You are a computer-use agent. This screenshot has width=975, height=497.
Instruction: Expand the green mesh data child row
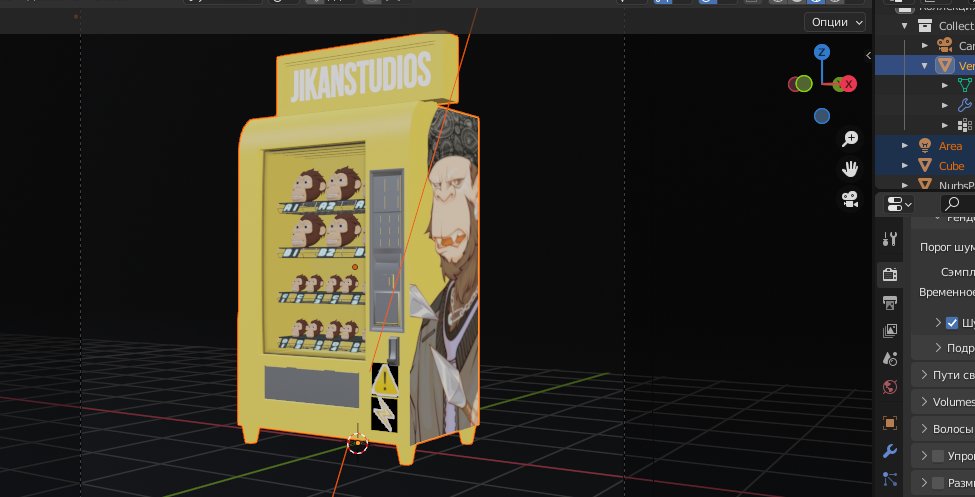click(945, 85)
